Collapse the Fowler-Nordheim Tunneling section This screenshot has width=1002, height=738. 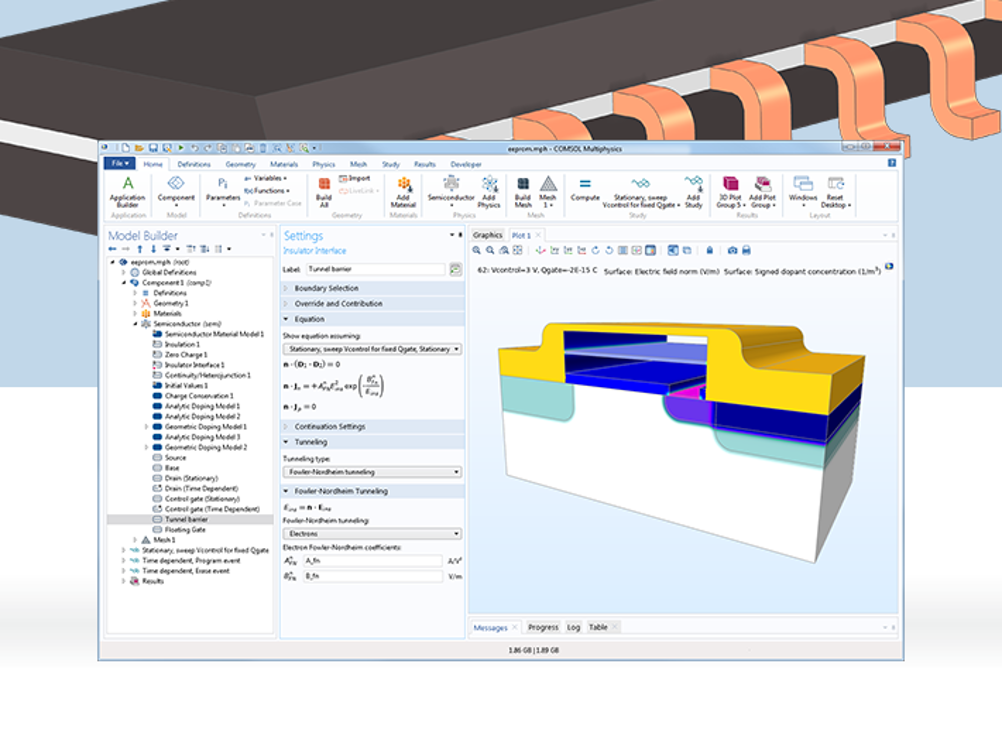[x=373, y=491]
